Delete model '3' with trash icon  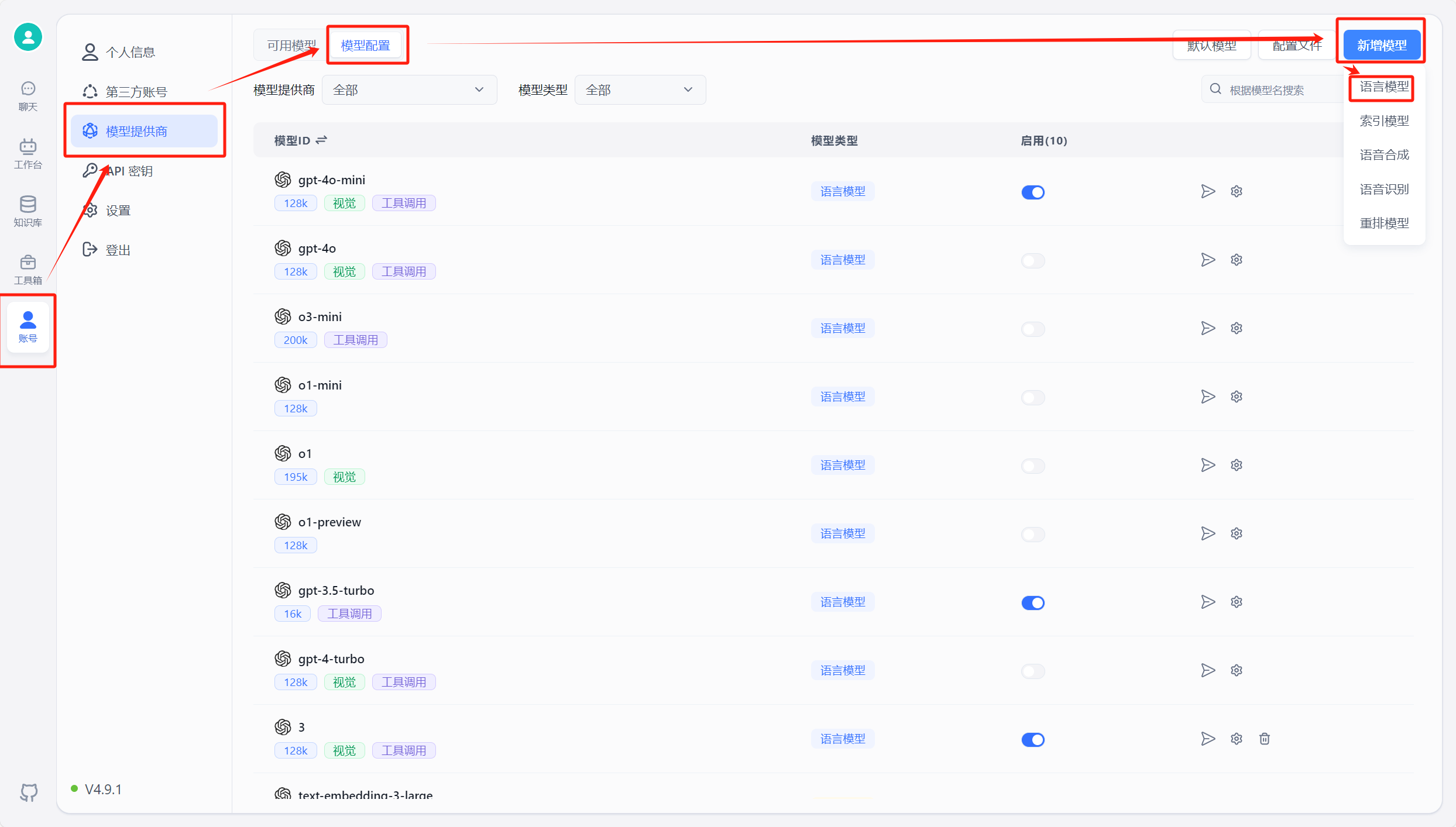point(1264,739)
